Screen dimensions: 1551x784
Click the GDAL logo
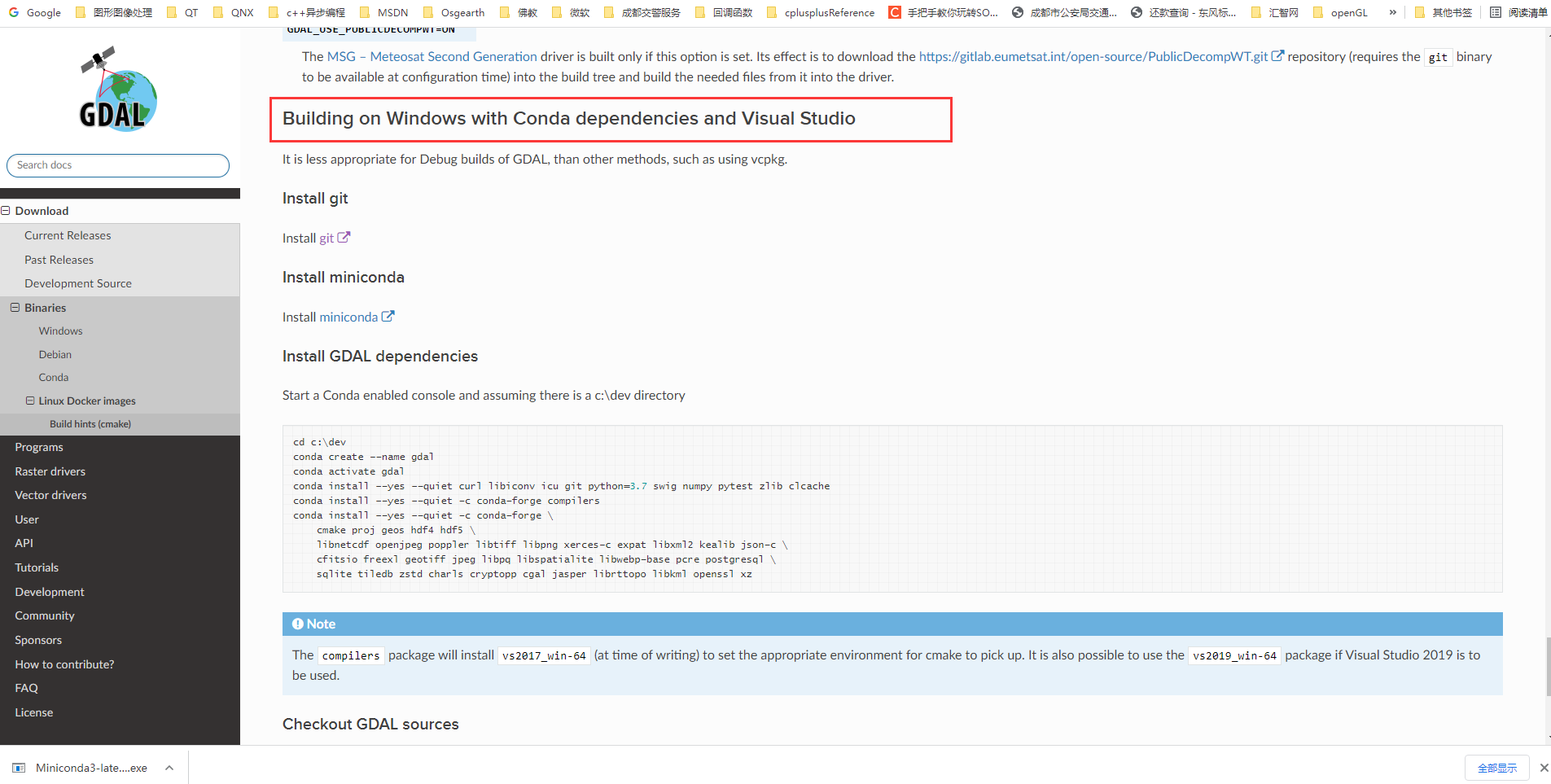pos(119,89)
